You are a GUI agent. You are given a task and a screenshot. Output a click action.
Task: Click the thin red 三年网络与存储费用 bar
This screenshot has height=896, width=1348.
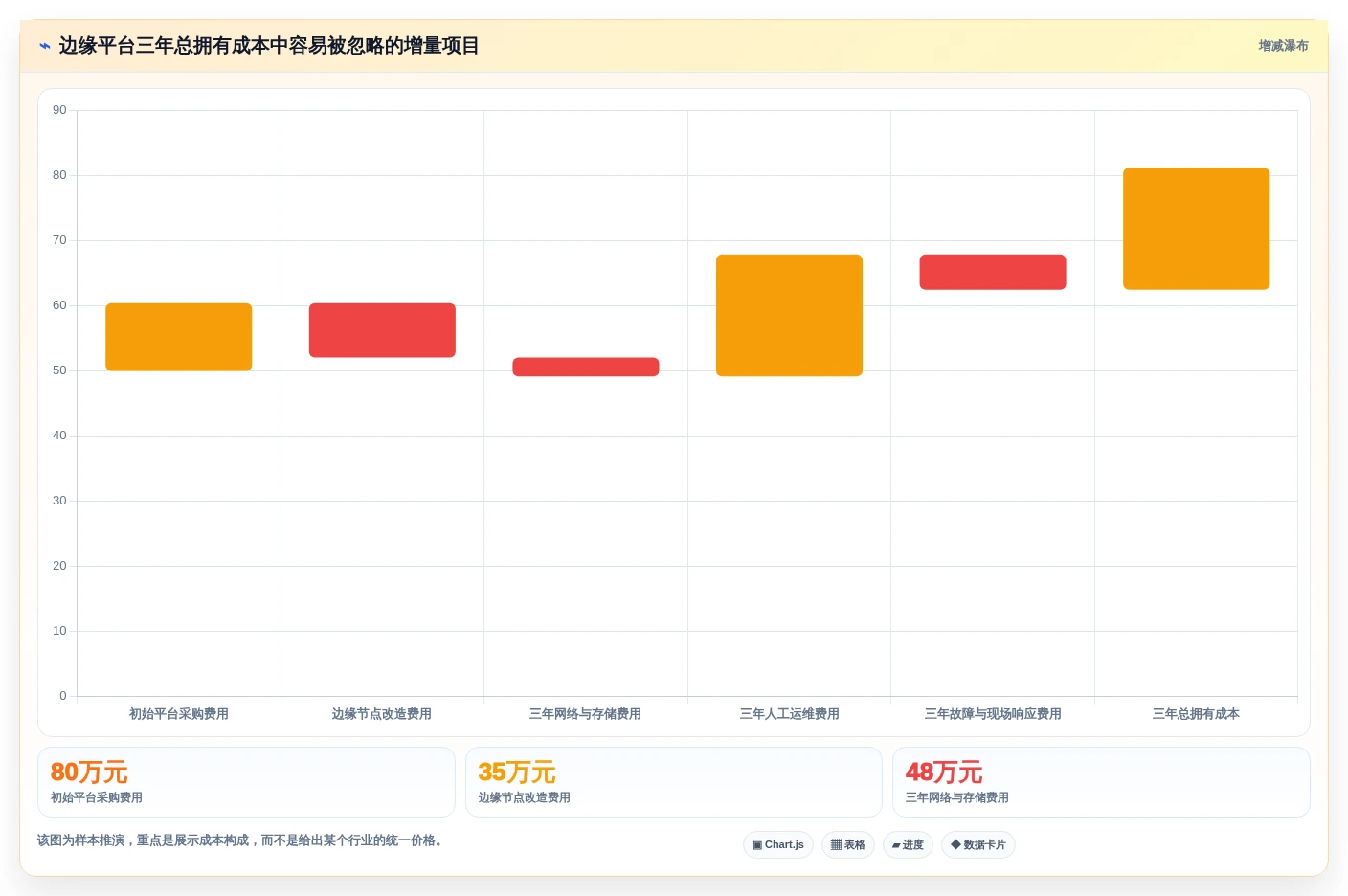(x=586, y=367)
